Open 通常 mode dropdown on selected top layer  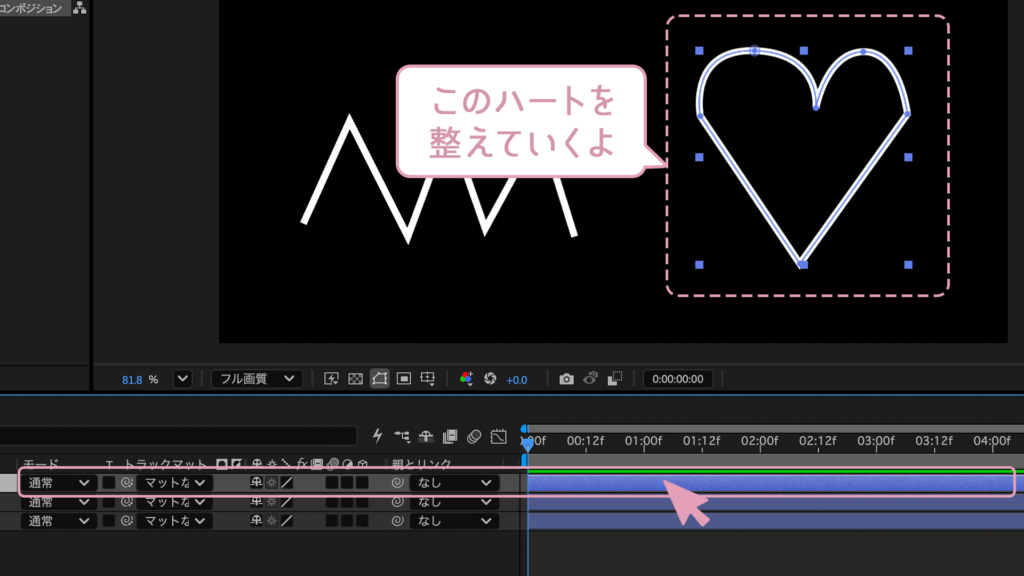coord(57,483)
